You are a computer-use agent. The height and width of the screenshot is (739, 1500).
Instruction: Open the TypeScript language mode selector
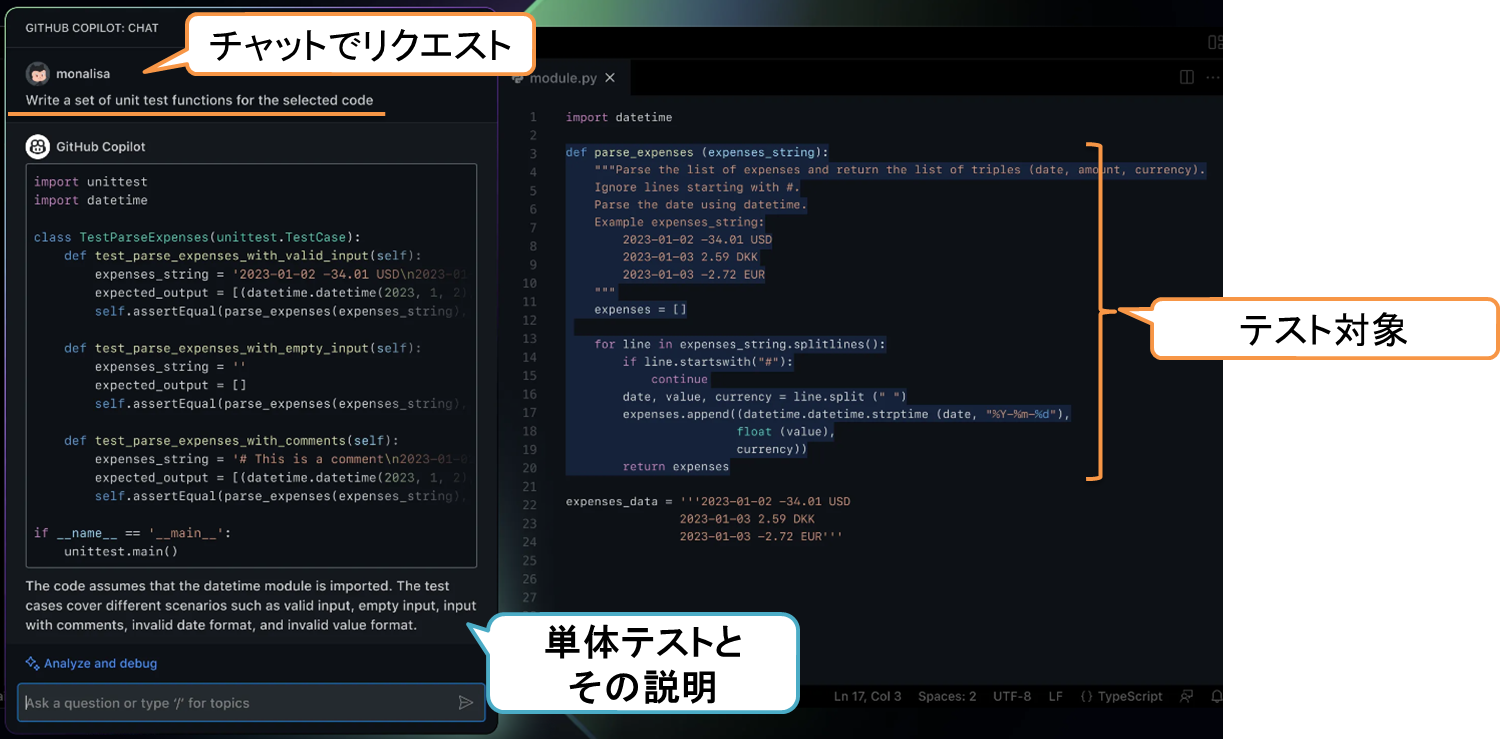click(x=1121, y=696)
